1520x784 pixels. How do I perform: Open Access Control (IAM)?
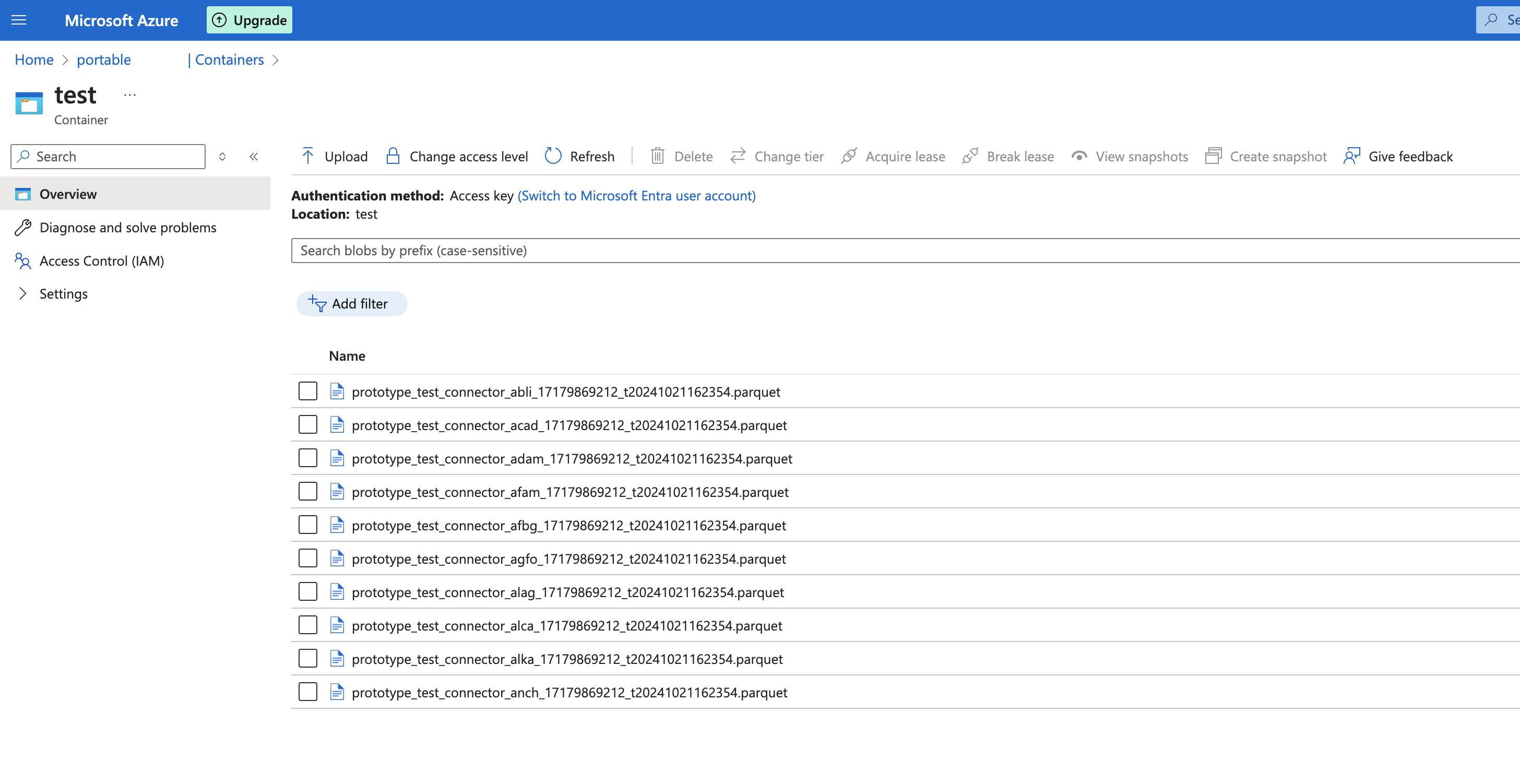point(101,260)
